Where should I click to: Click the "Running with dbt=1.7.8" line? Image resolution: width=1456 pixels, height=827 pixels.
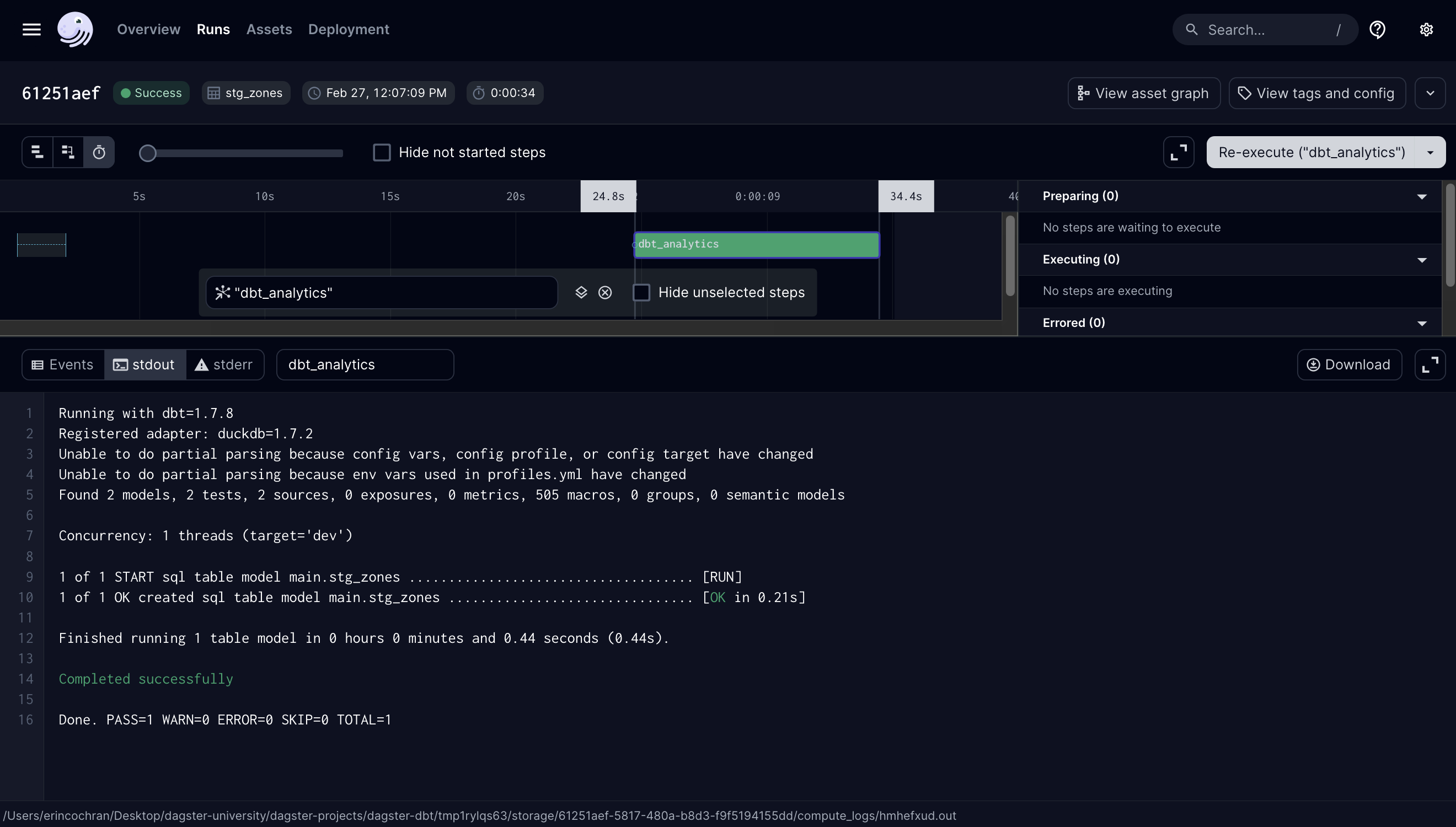[146, 413]
